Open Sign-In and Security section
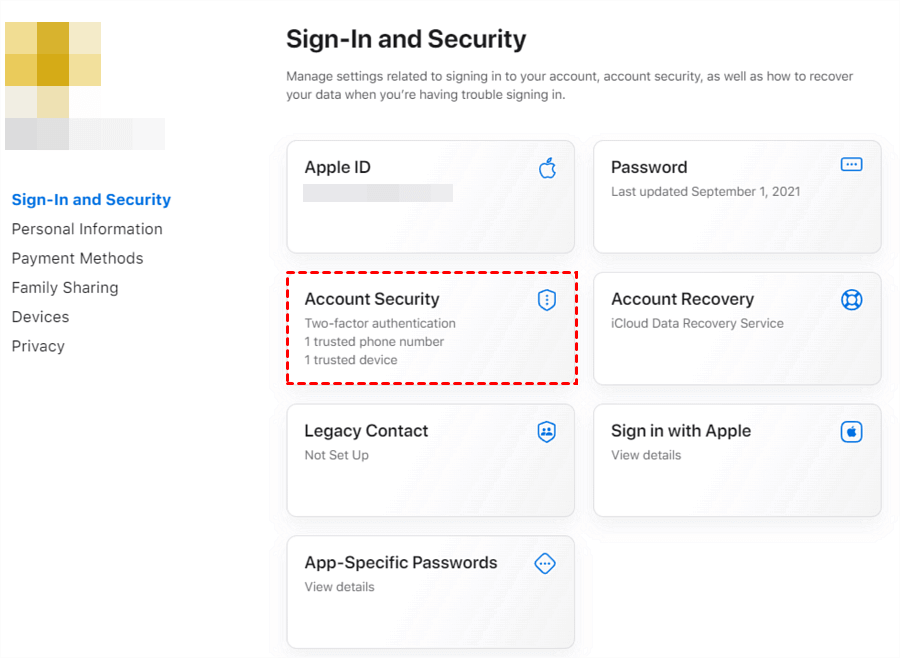The image size is (900, 658). coord(91,200)
